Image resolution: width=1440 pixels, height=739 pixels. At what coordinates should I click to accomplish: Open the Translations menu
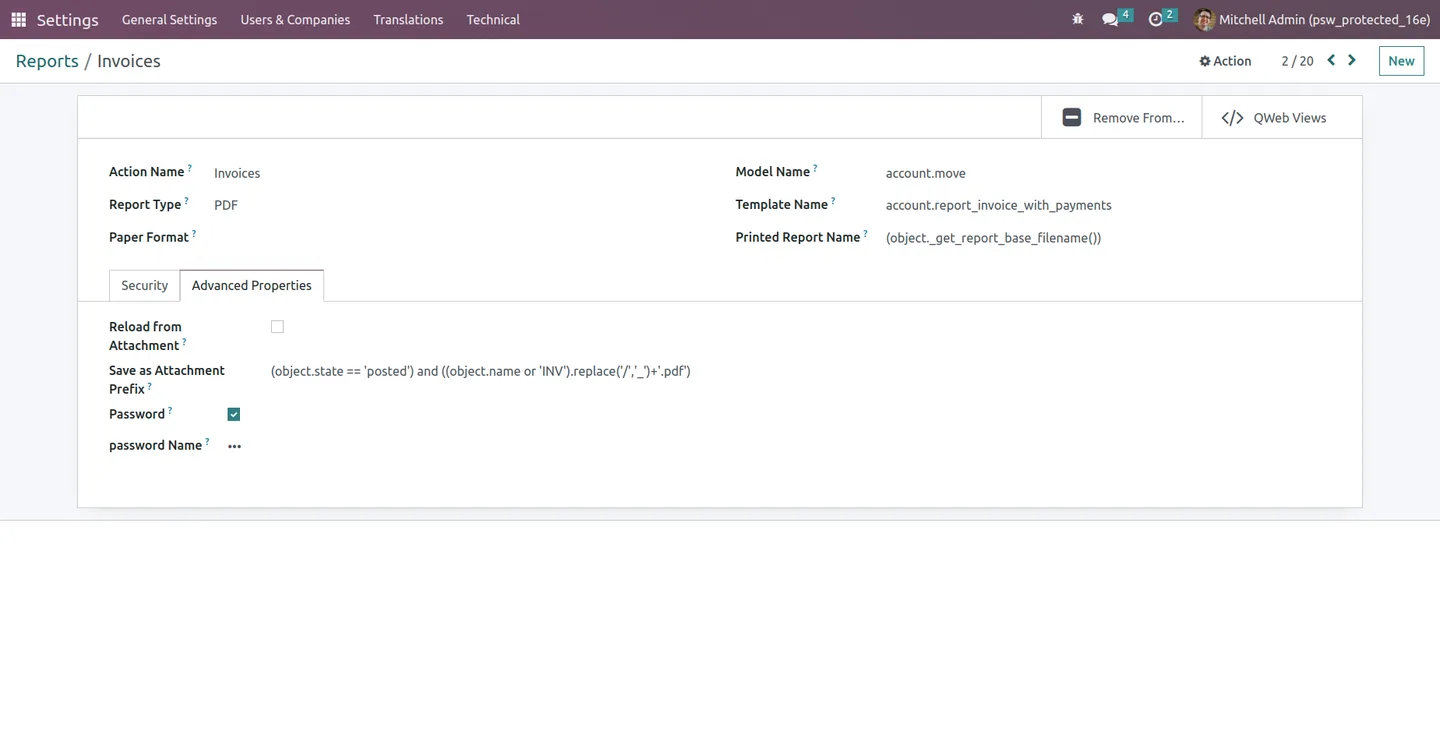coord(408,19)
